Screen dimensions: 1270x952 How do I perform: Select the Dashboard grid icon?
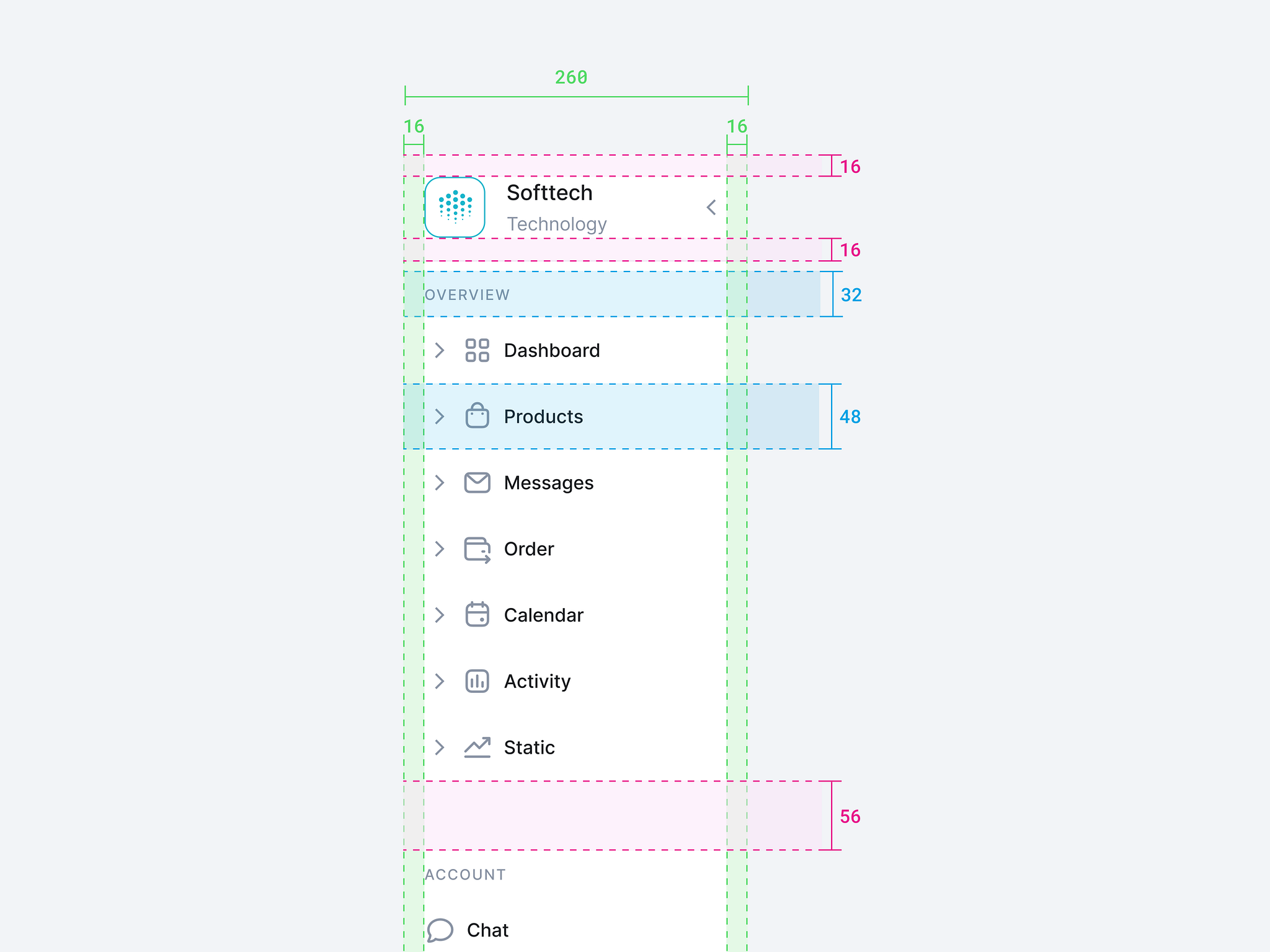477,350
